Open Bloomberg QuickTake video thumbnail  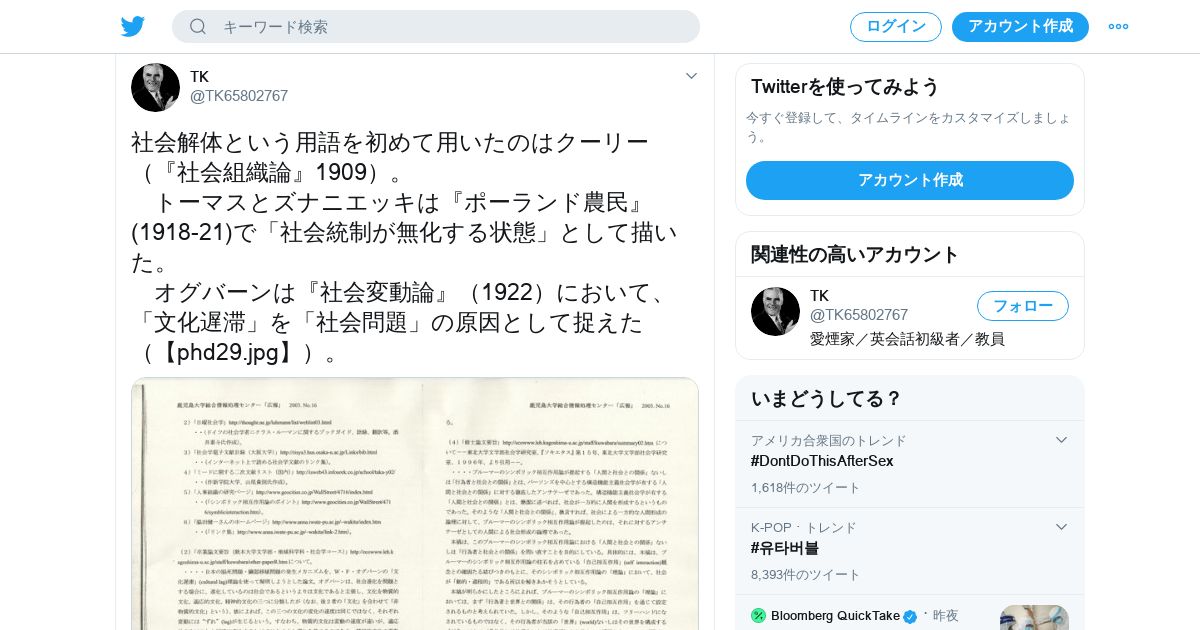(x=1034, y=617)
